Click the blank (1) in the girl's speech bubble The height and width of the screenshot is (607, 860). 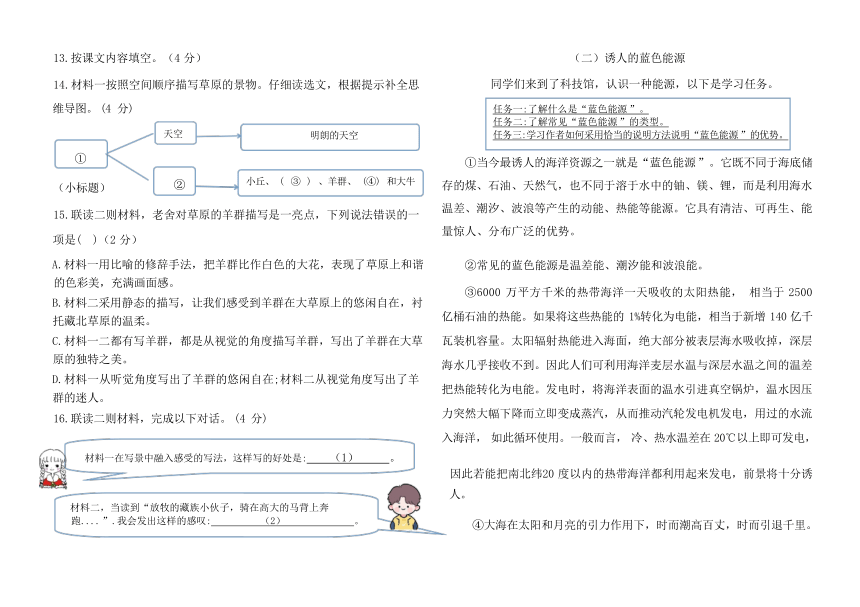click(x=348, y=458)
